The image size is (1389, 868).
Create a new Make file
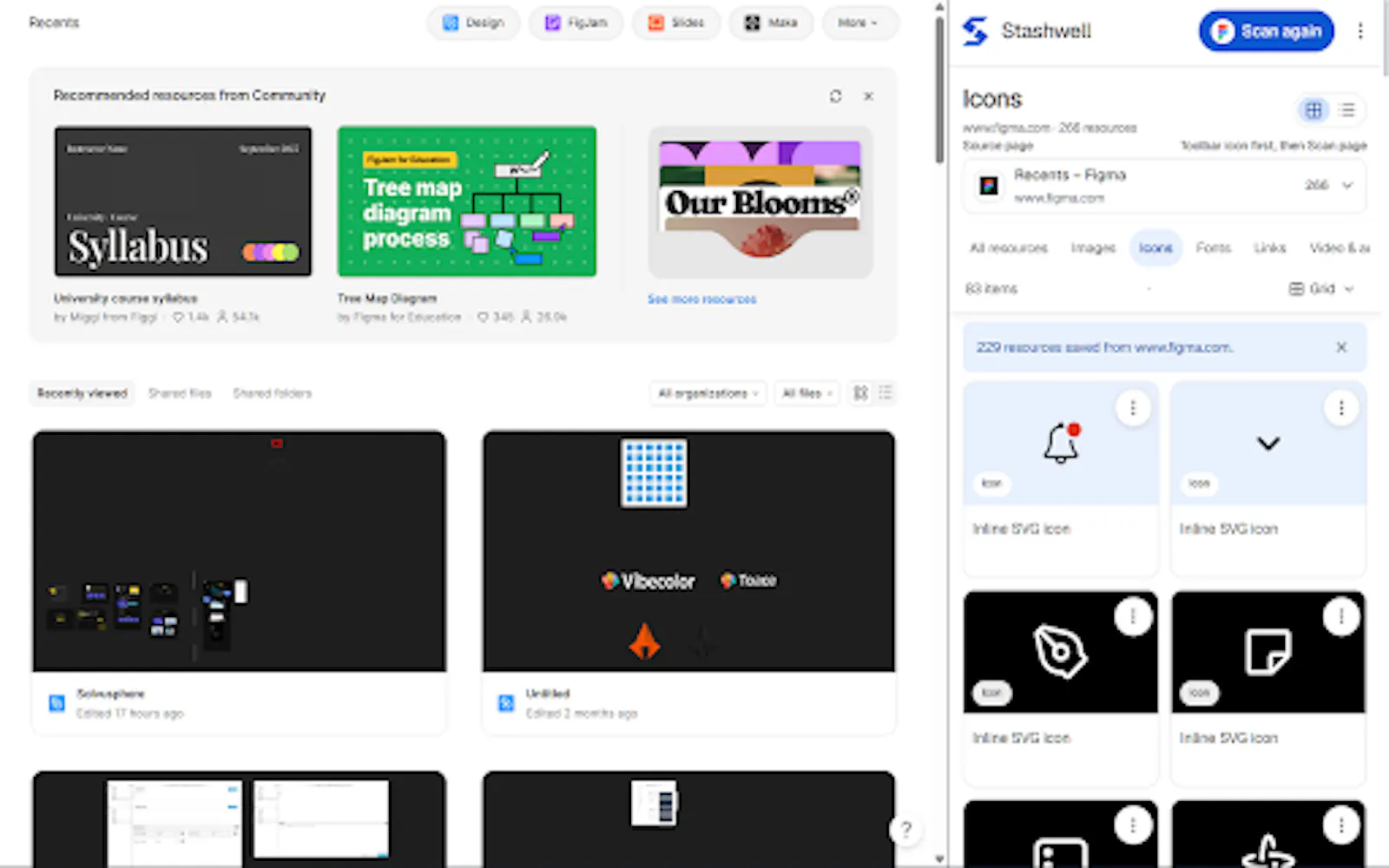point(771,23)
